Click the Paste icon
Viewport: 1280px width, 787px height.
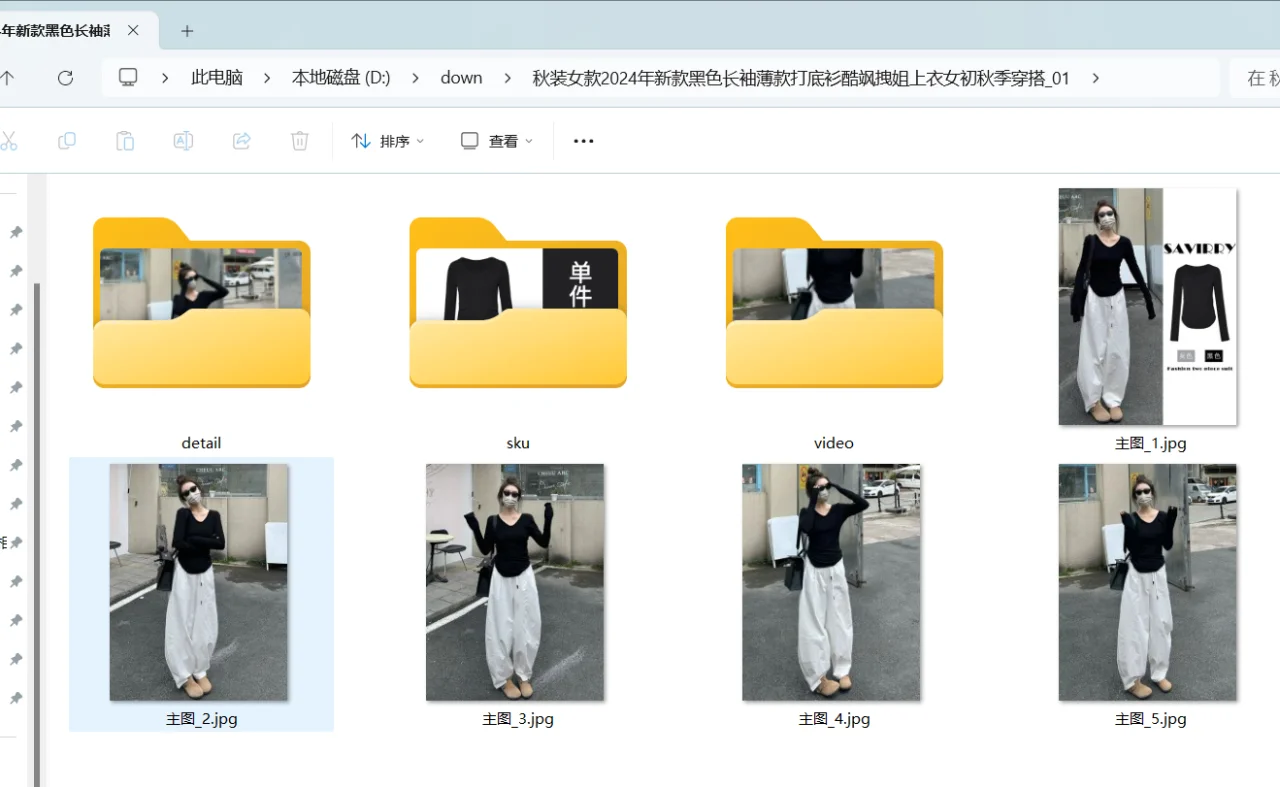pyautogui.click(x=125, y=140)
